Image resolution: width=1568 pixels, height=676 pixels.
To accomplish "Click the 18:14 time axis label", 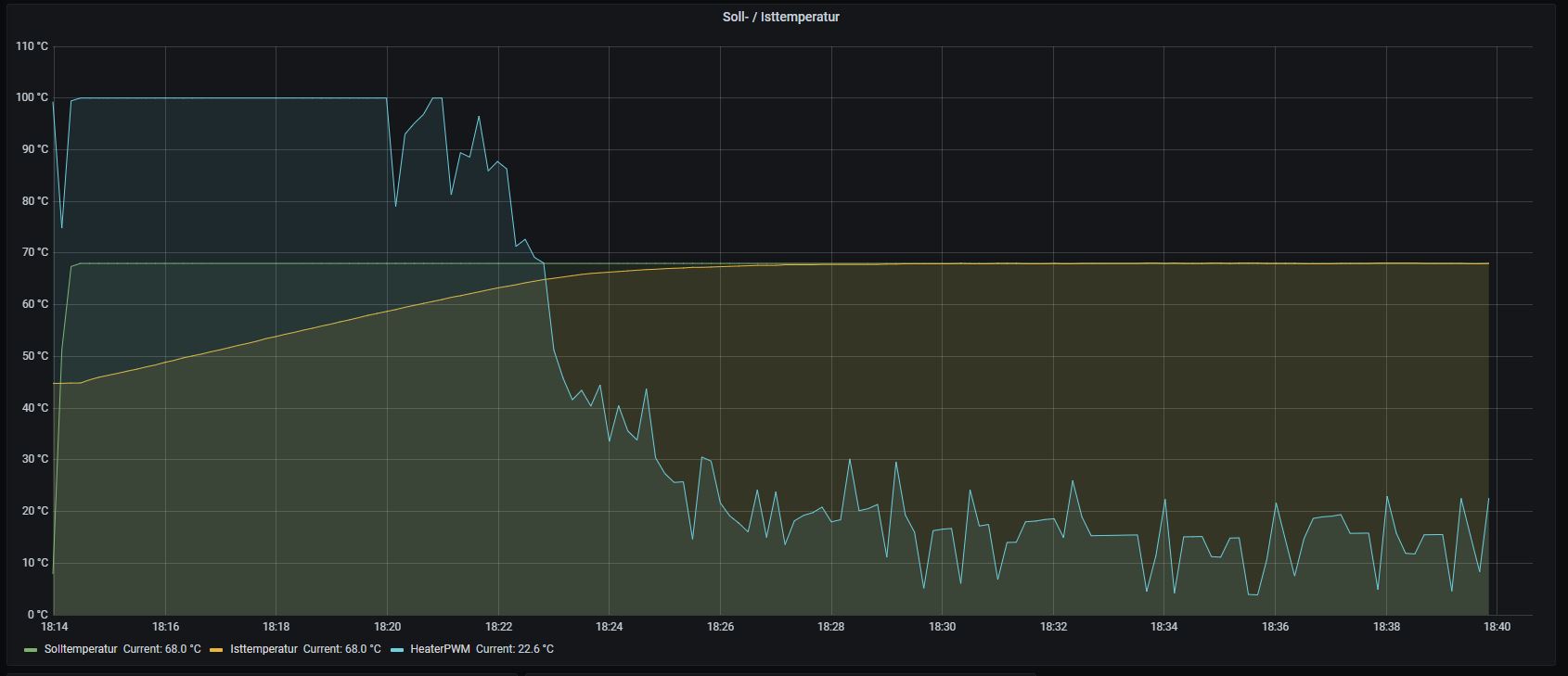I will pos(54,627).
